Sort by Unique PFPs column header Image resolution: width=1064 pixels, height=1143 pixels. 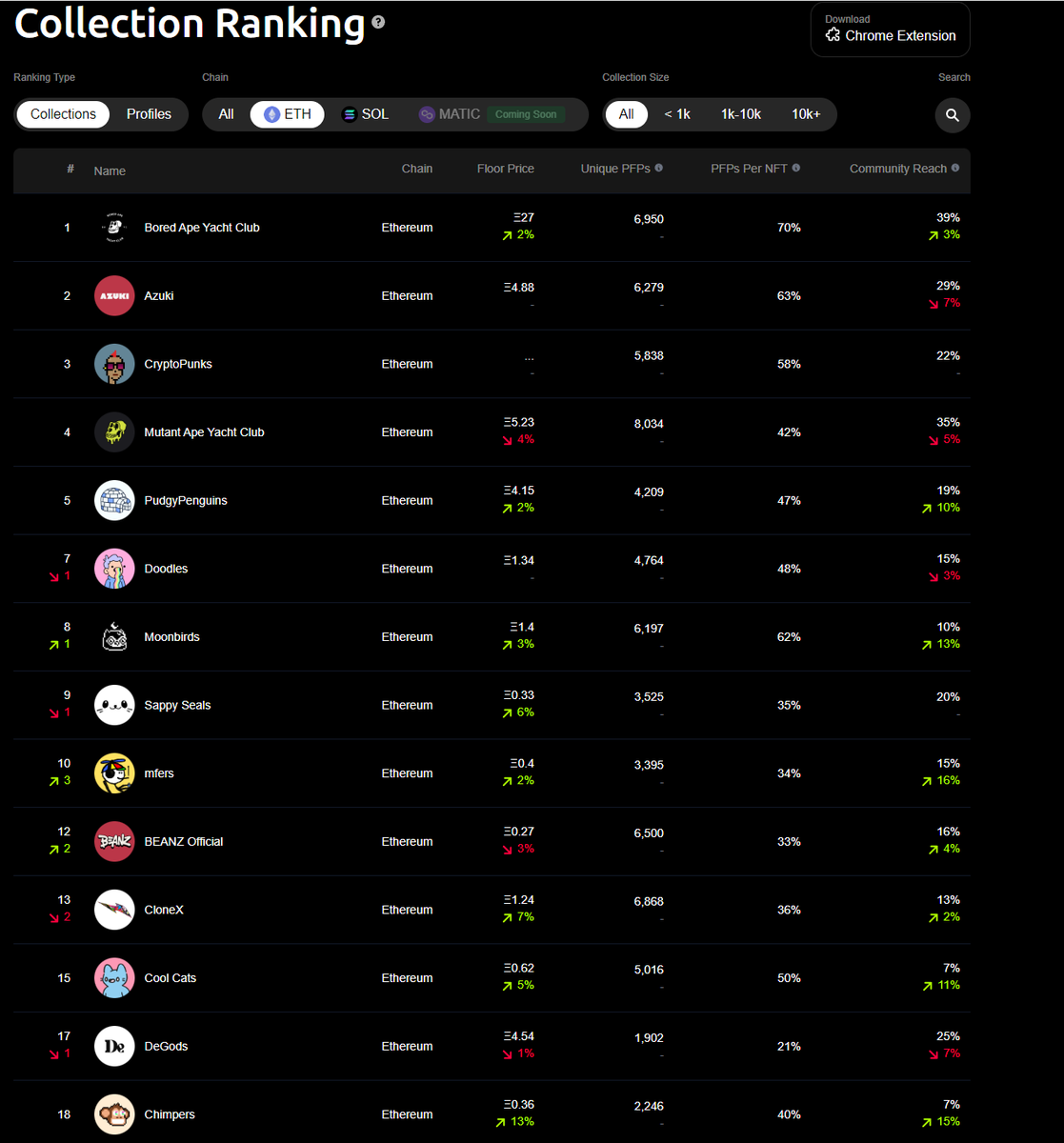coord(615,169)
